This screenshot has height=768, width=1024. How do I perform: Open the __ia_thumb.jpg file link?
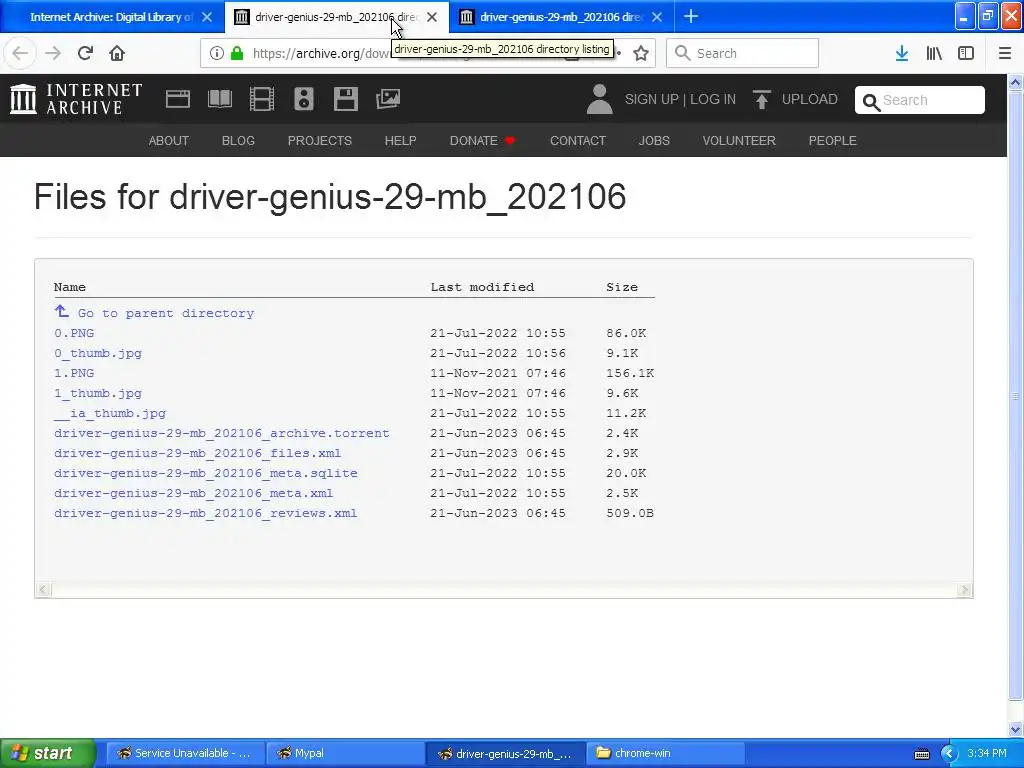point(110,413)
